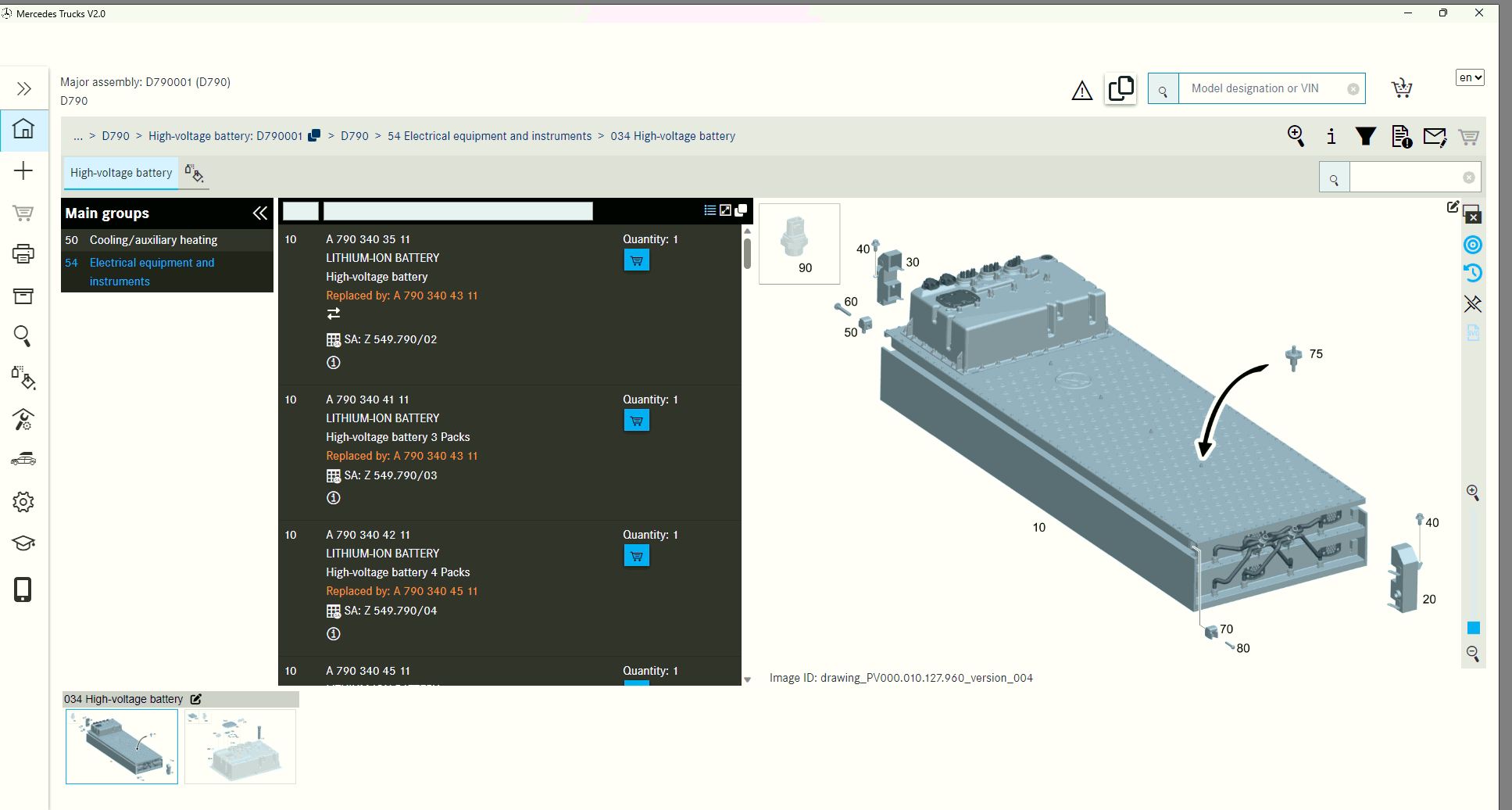Click the home icon in sidebar

[x=23, y=129]
